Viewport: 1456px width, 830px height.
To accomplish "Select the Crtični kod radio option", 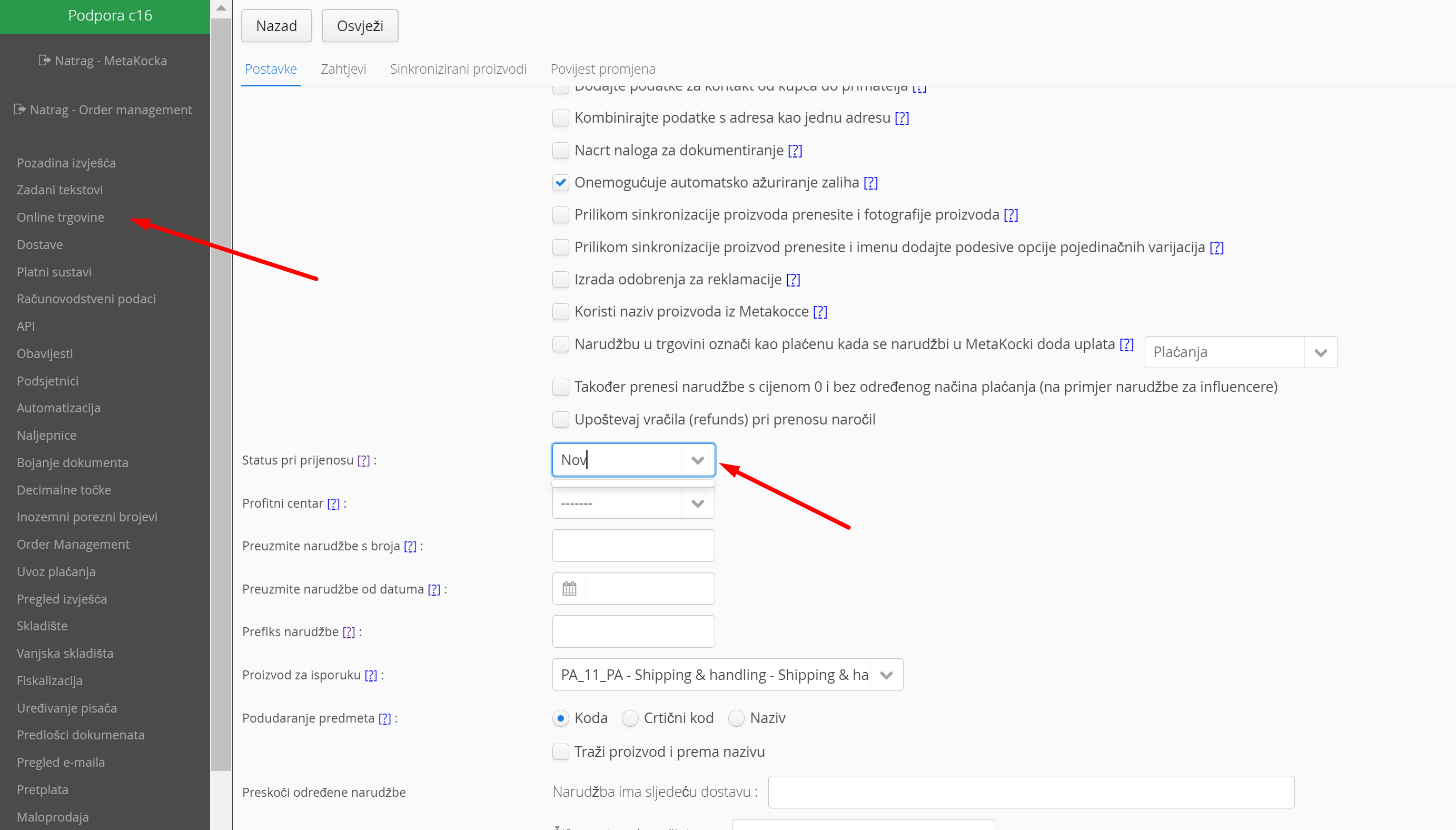I will [630, 718].
